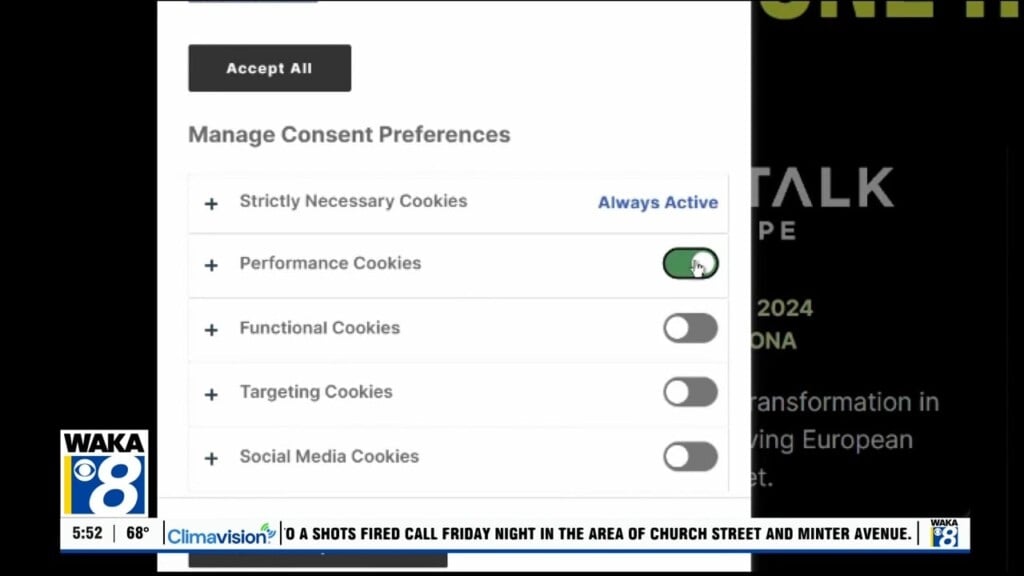Screen dimensions: 1024x576
Task: Click the WAKA 8 CBS logo
Action: click(x=104, y=473)
